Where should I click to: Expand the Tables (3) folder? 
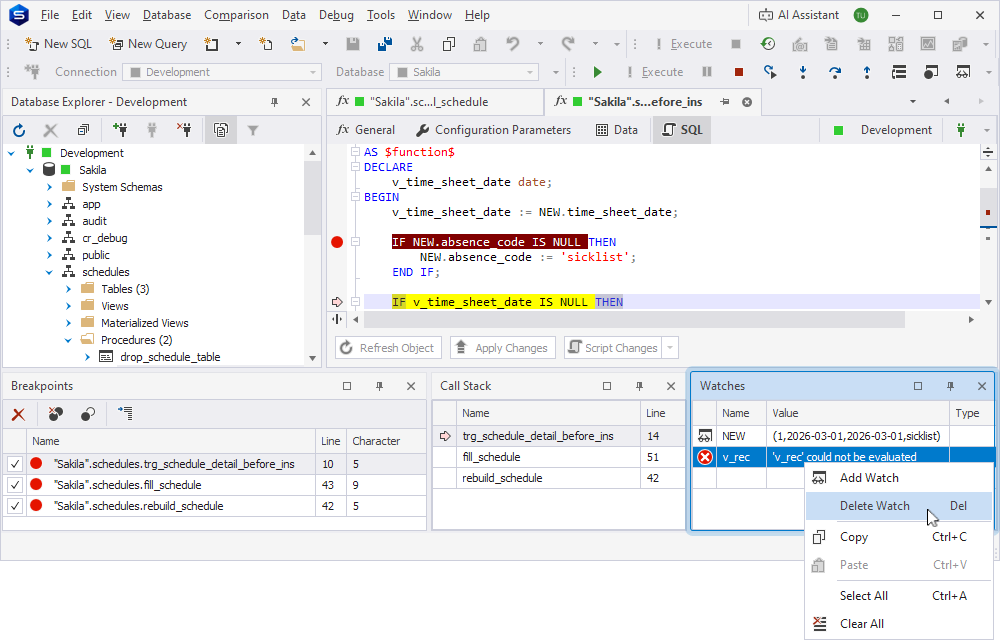[x=68, y=289]
